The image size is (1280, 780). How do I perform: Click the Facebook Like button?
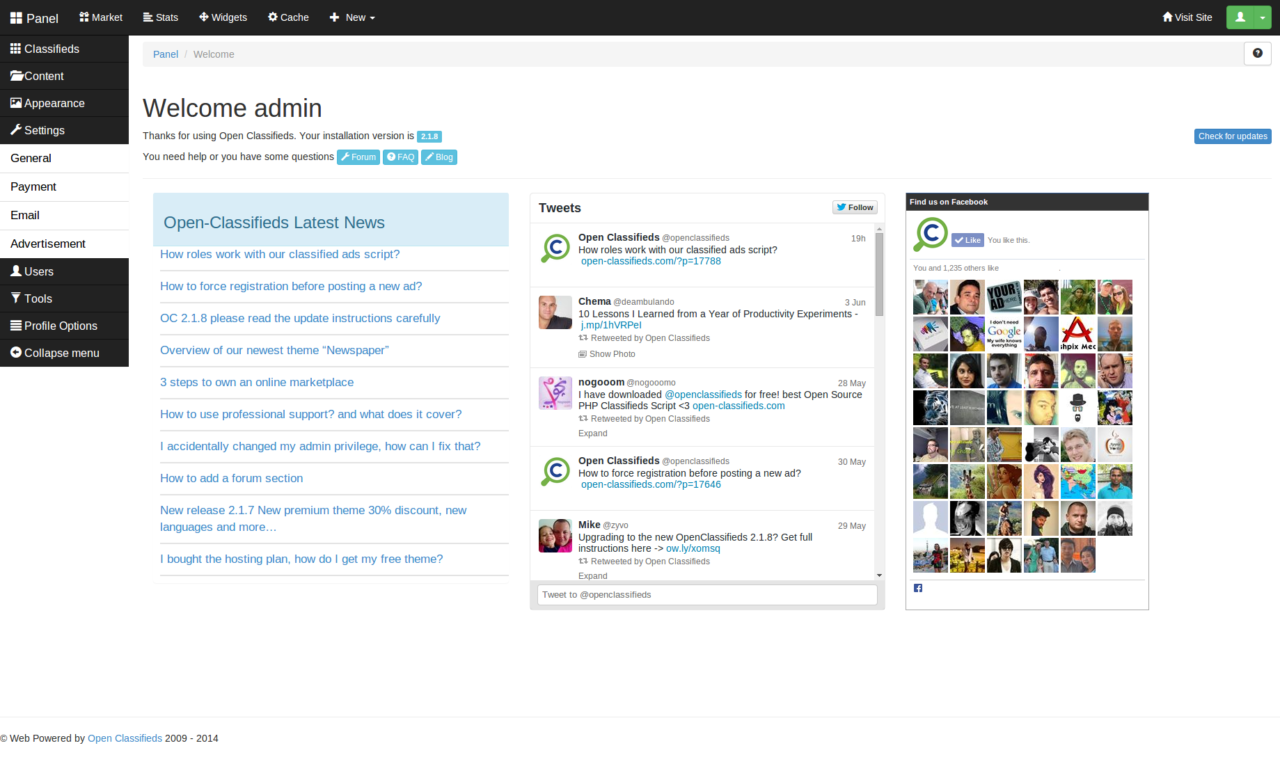[967, 240]
